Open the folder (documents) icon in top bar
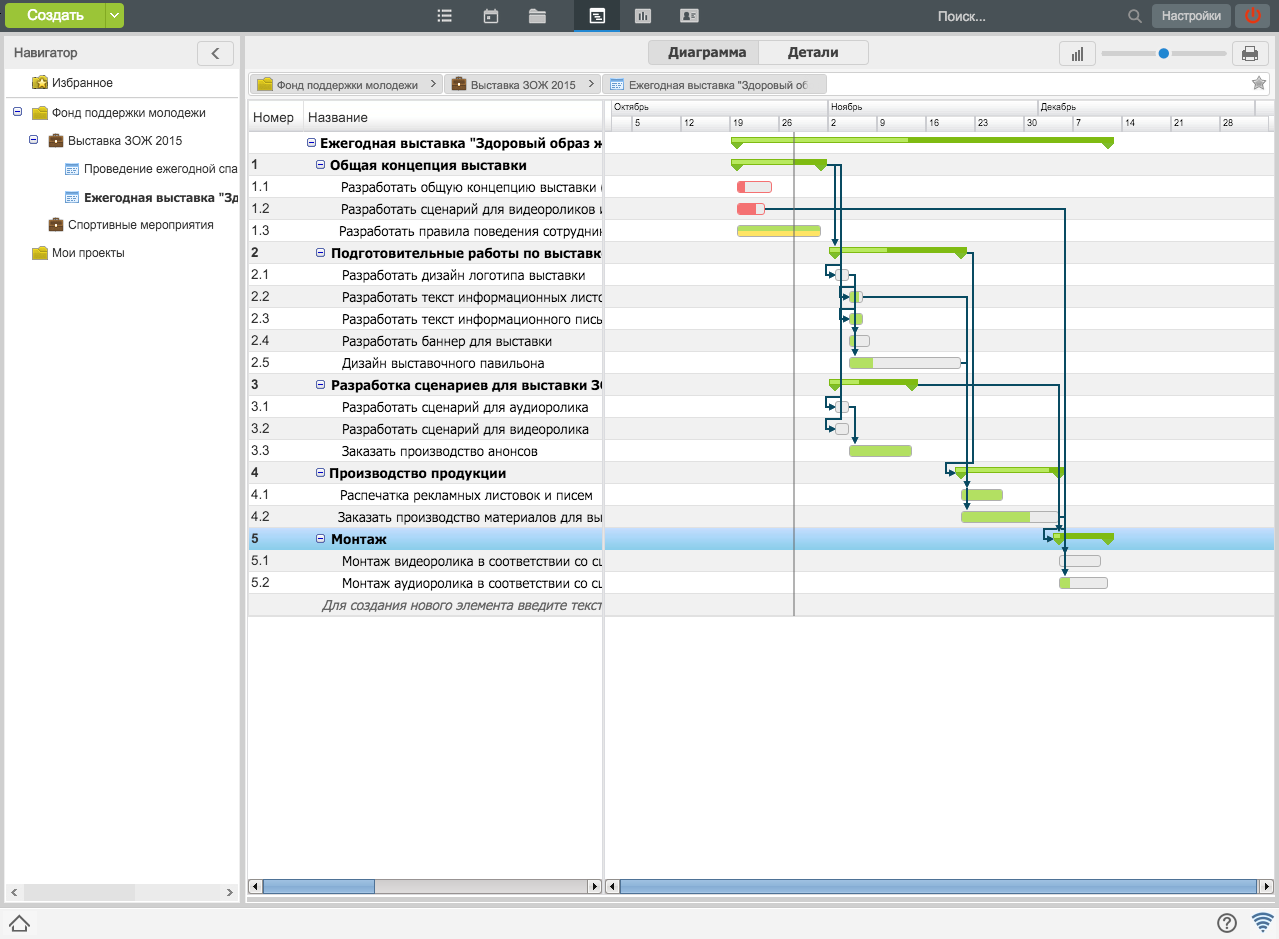Screen dimensions: 1279x939 (x=538, y=16)
